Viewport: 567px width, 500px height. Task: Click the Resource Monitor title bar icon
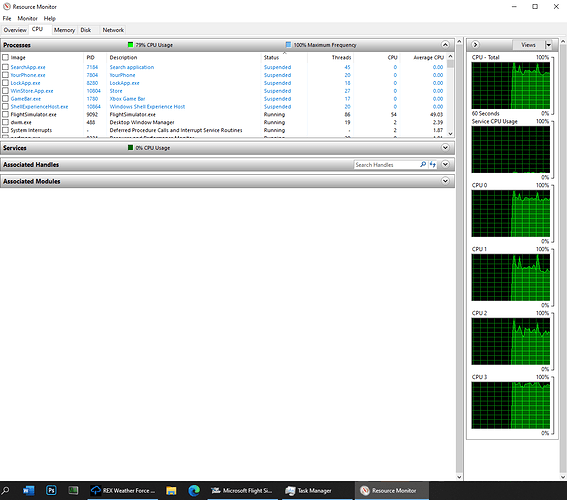tap(7, 7)
